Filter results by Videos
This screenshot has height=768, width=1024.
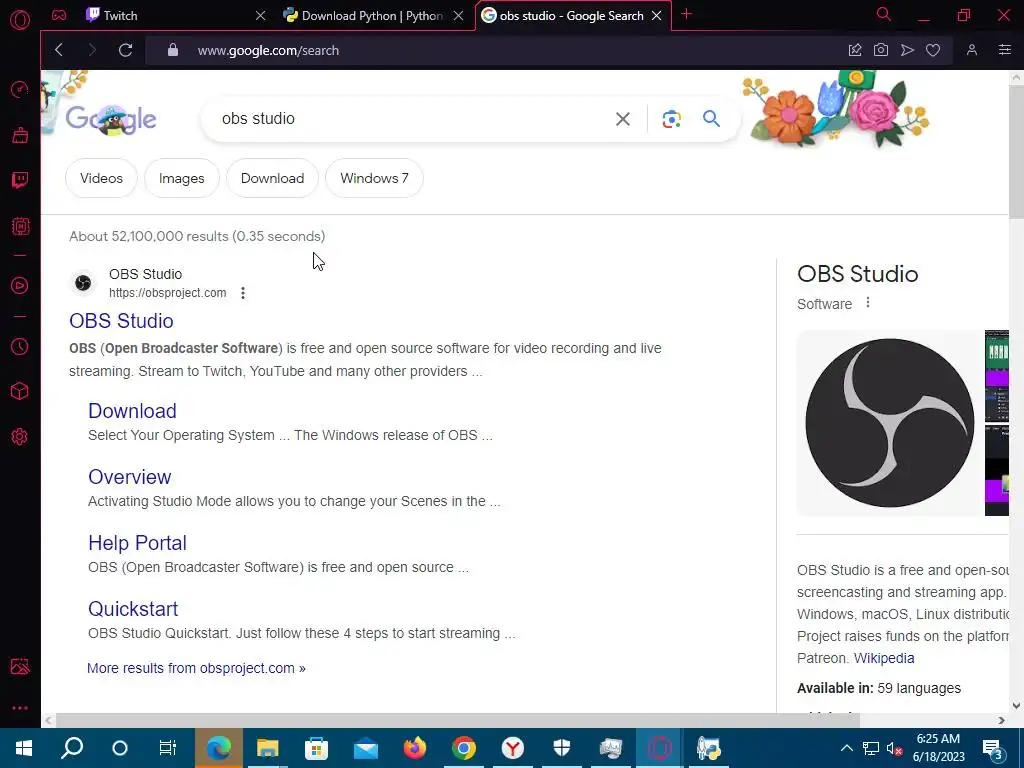(x=101, y=178)
